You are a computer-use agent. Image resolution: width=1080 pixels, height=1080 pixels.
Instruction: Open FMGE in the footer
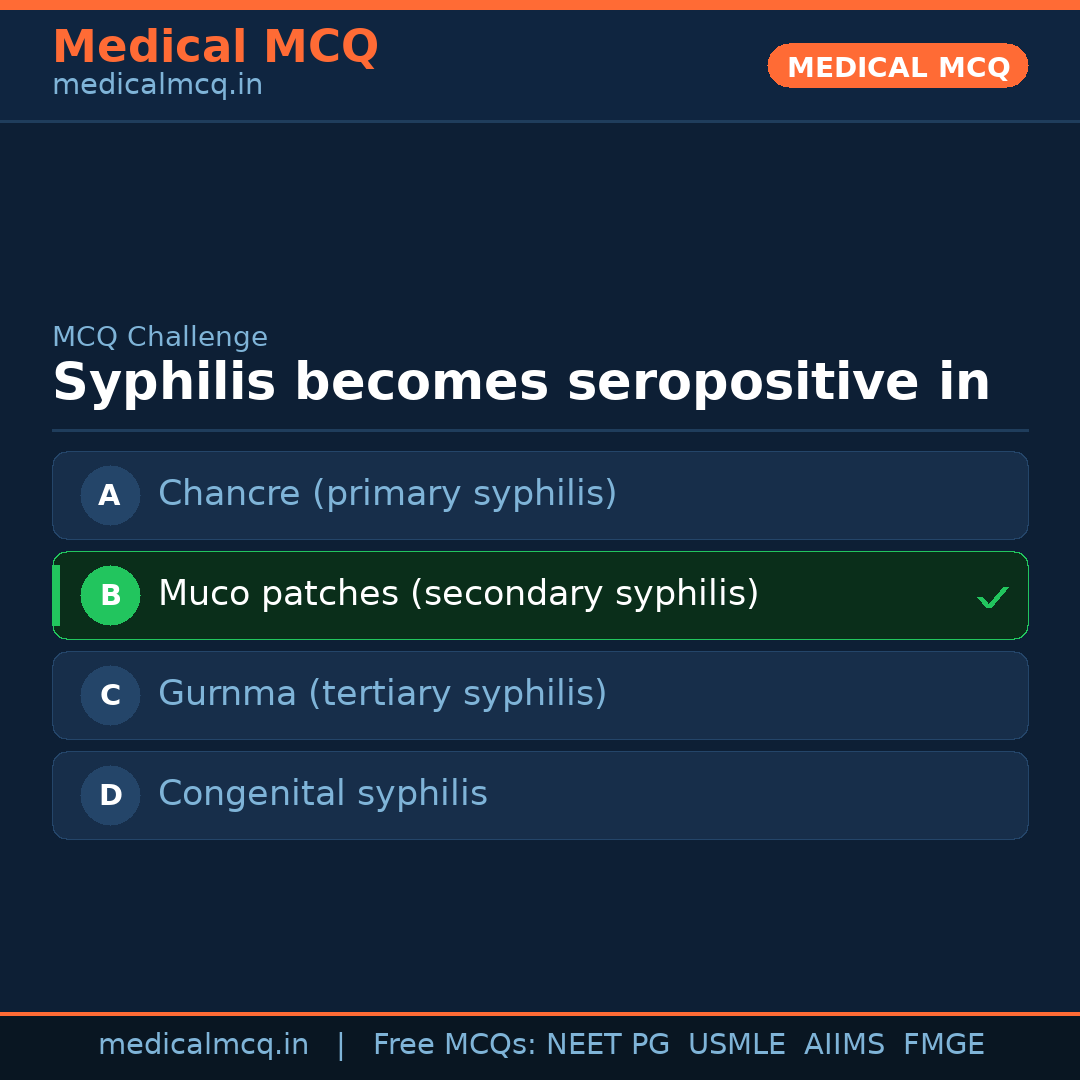[x=943, y=1045]
